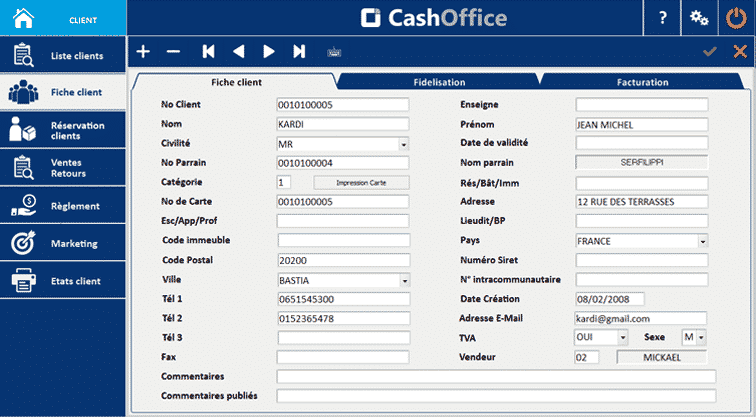Cancel changes with orange X icon
Image resolution: width=756 pixels, height=417 pixels.
740,51
